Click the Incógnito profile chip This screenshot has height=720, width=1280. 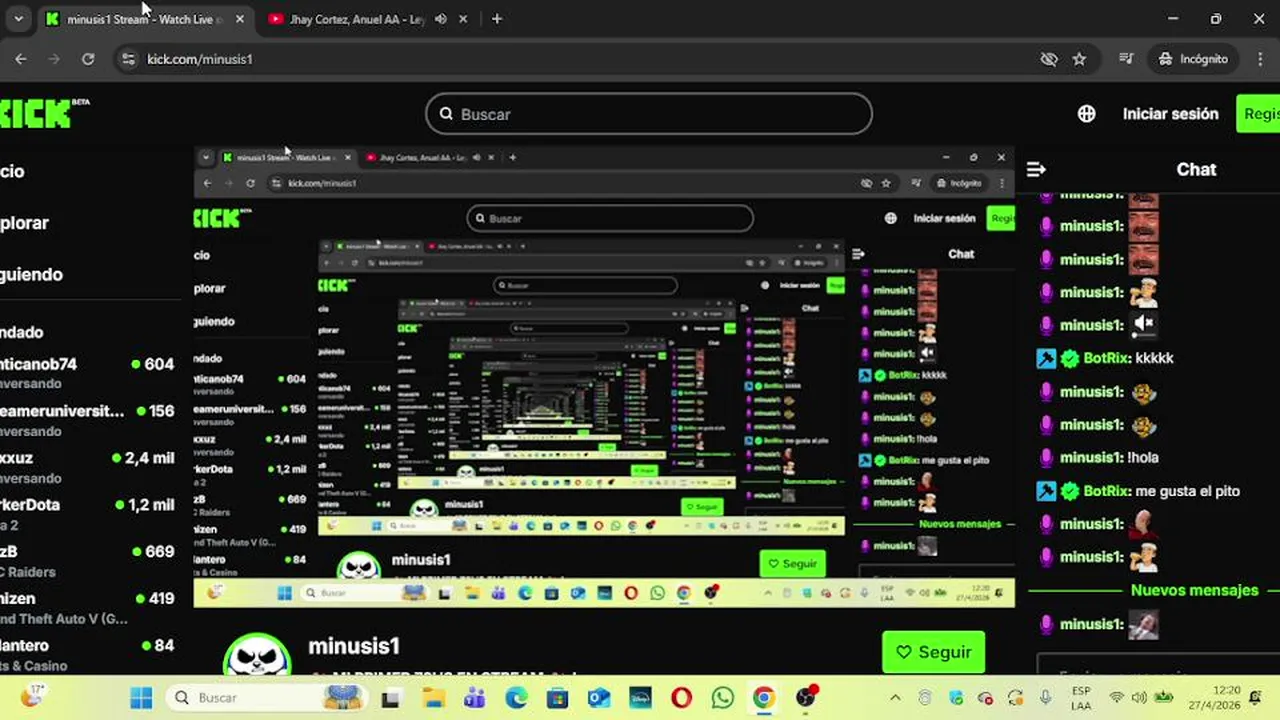pos(1193,59)
